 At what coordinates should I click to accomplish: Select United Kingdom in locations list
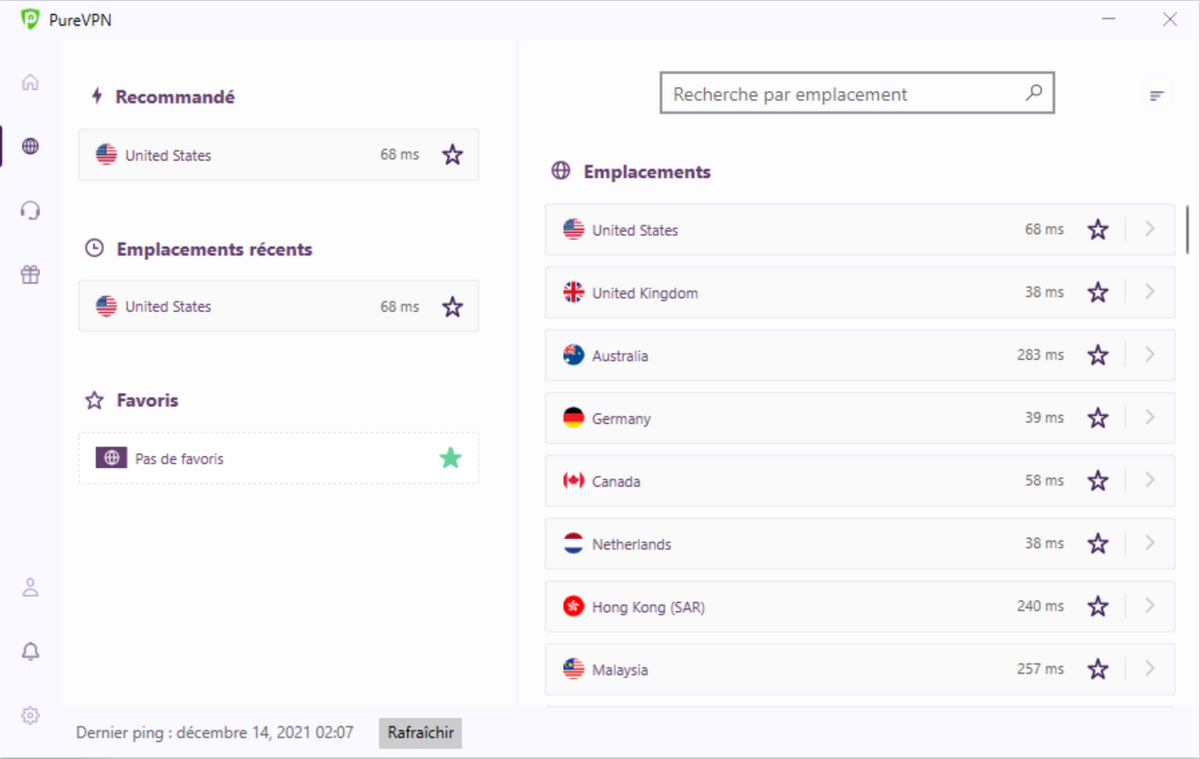click(860, 293)
